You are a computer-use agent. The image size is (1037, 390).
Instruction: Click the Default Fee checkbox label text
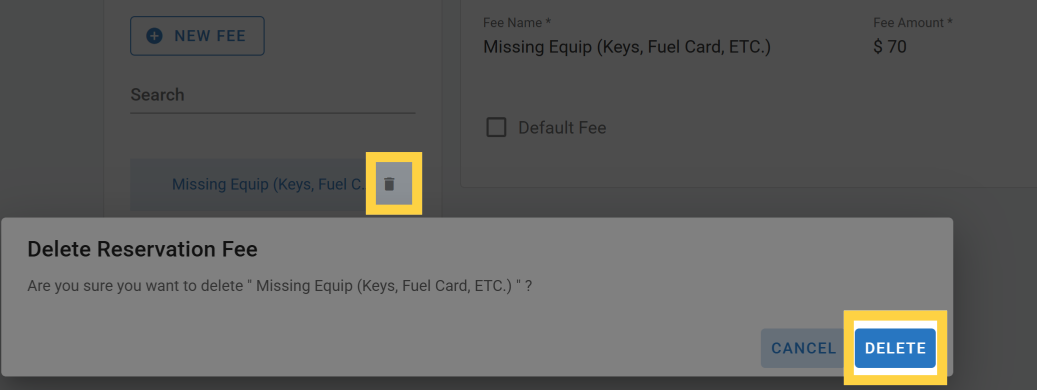click(562, 128)
